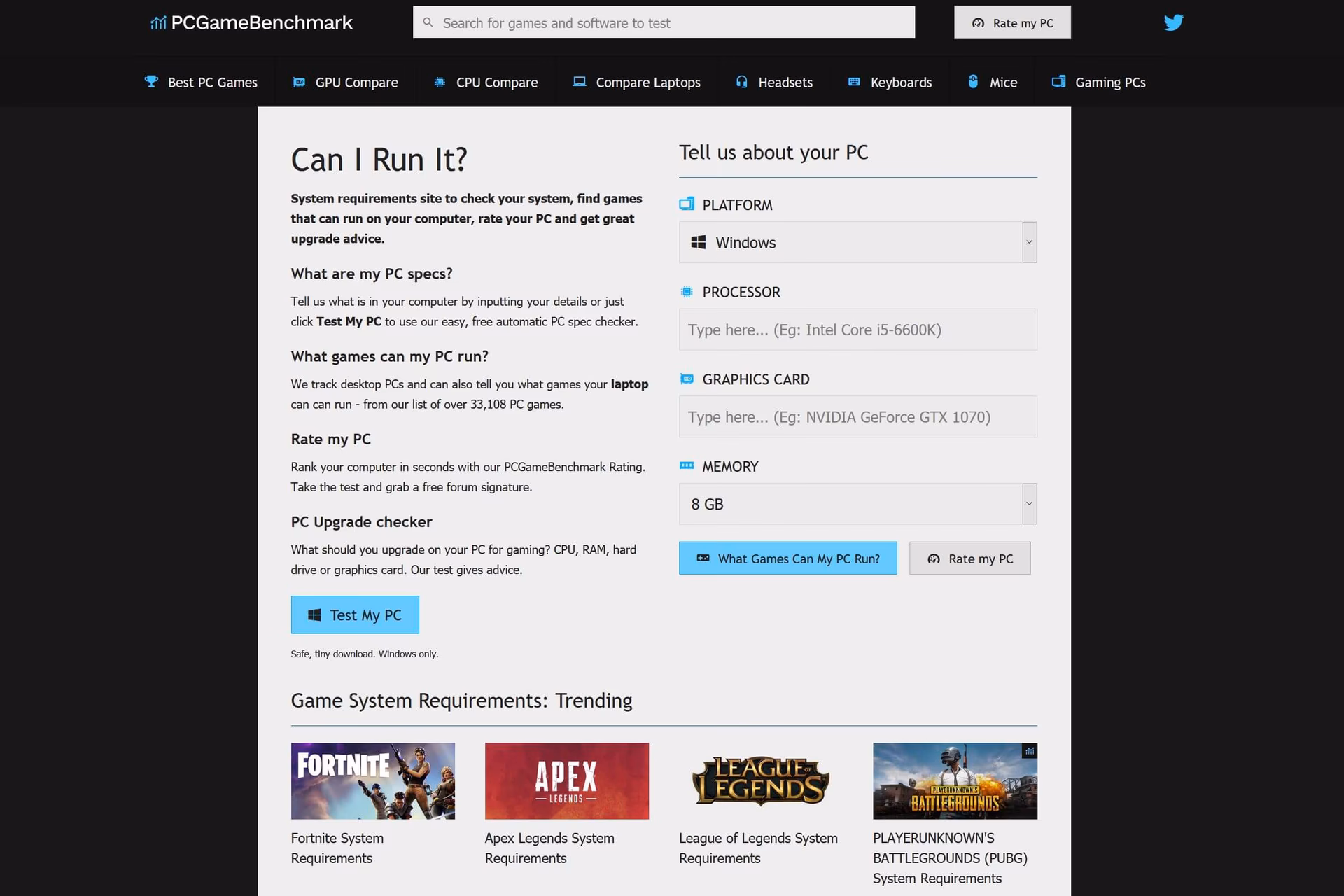The height and width of the screenshot is (896, 1344).
Task: Open Fortnite System Requirements link
Action: (x=337, y=848)
